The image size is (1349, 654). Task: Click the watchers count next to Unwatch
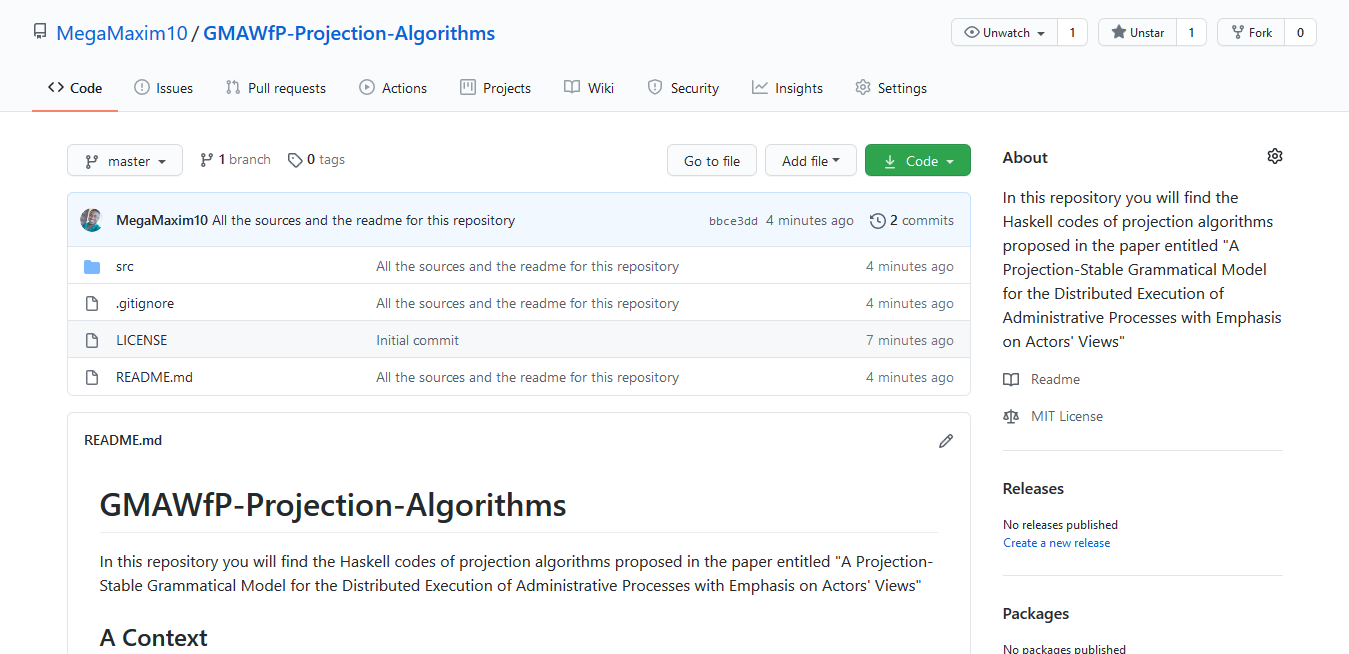[1072, 32]
